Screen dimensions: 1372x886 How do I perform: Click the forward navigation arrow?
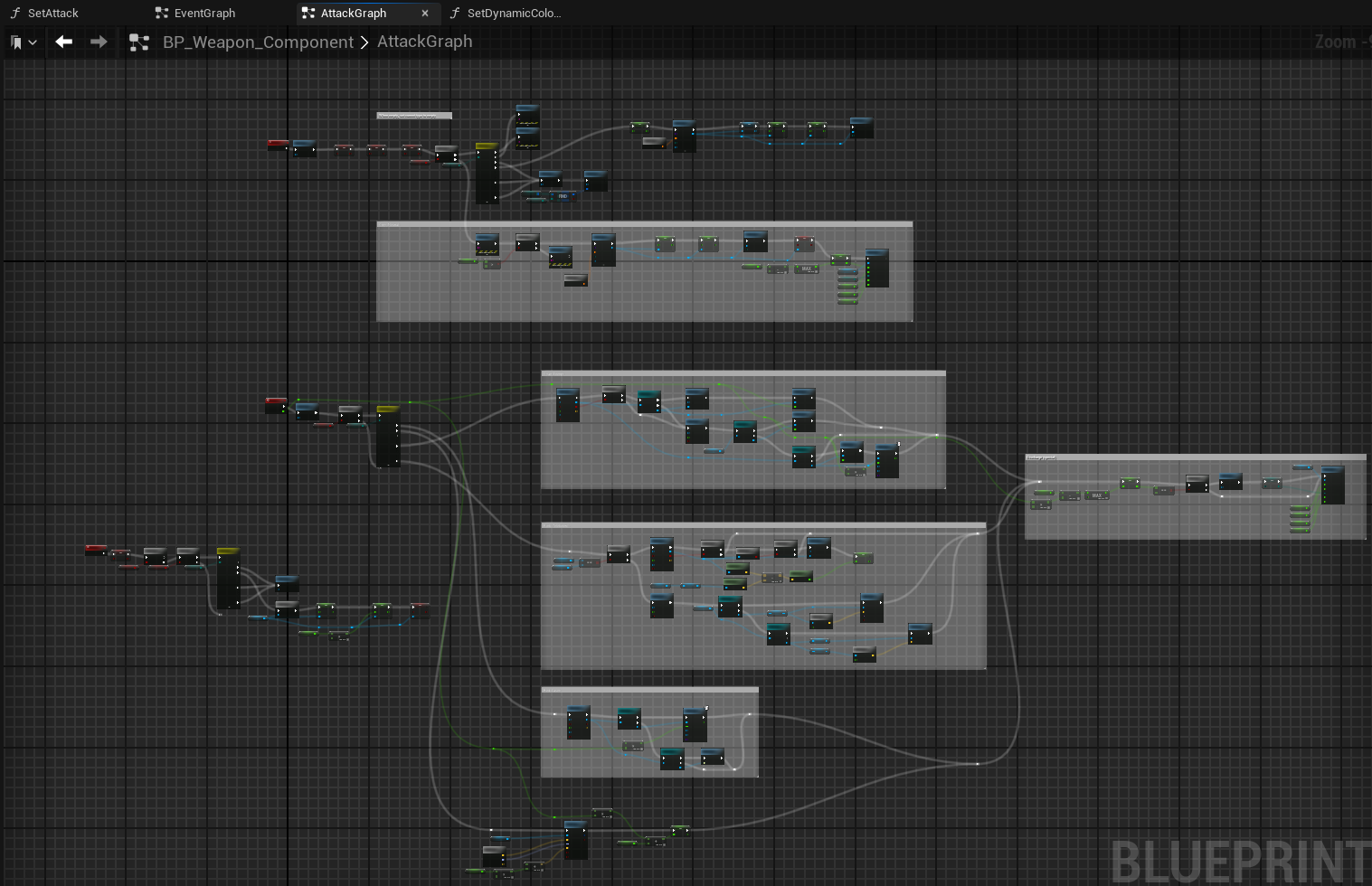tap(99, 42)
